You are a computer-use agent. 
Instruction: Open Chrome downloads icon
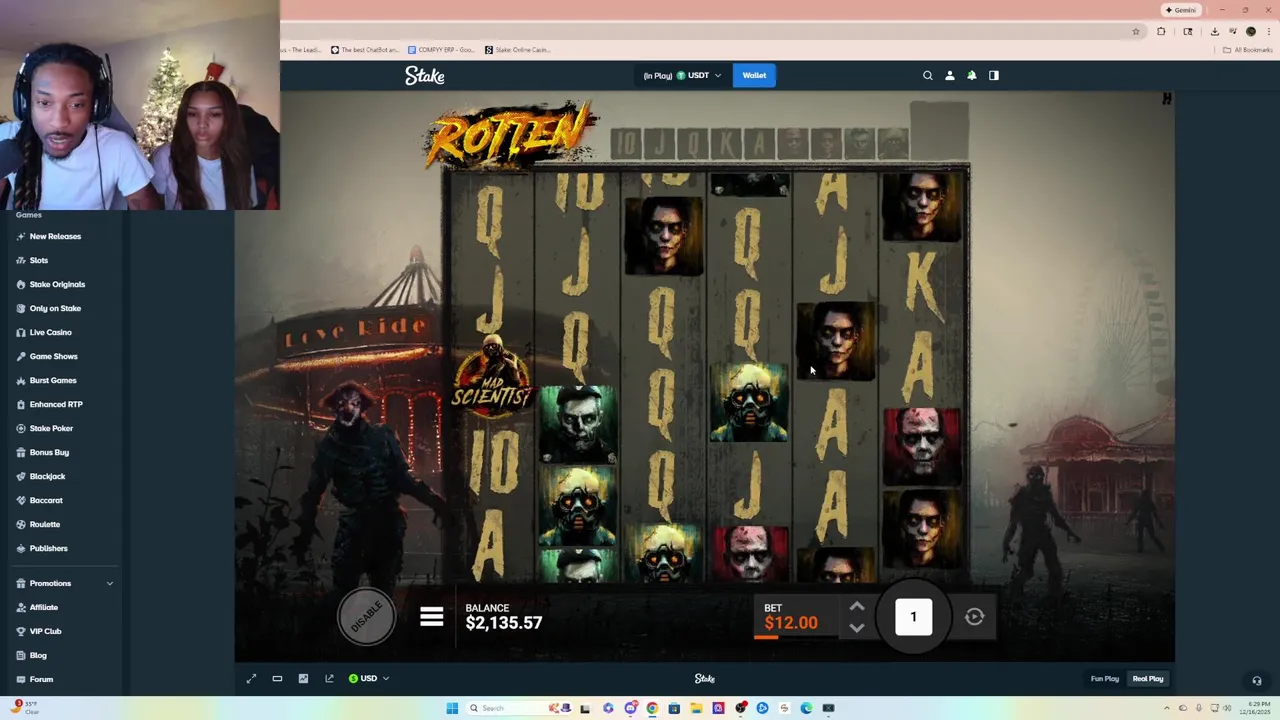pos(1214,31)
